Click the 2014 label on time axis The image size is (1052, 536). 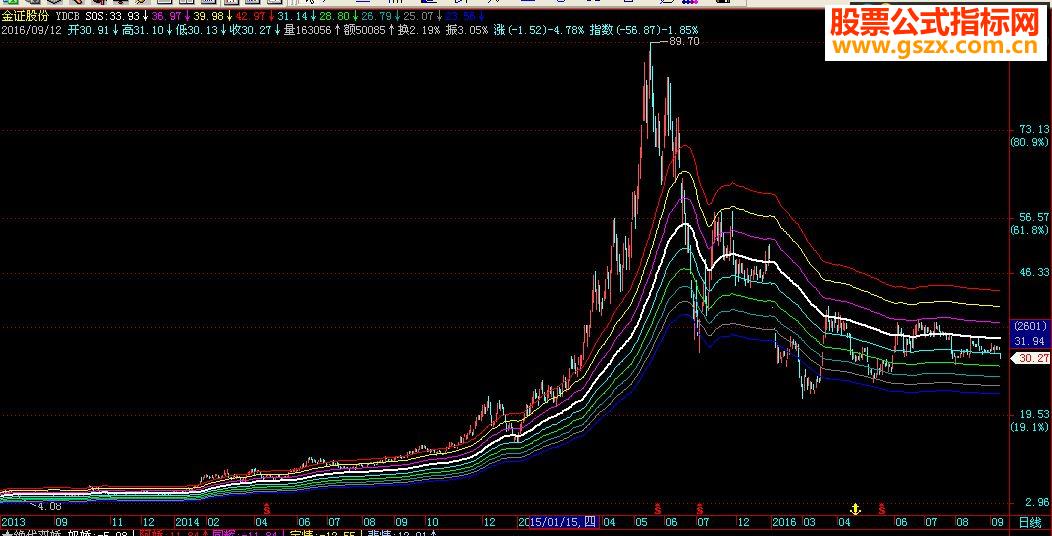coord(187,521)
